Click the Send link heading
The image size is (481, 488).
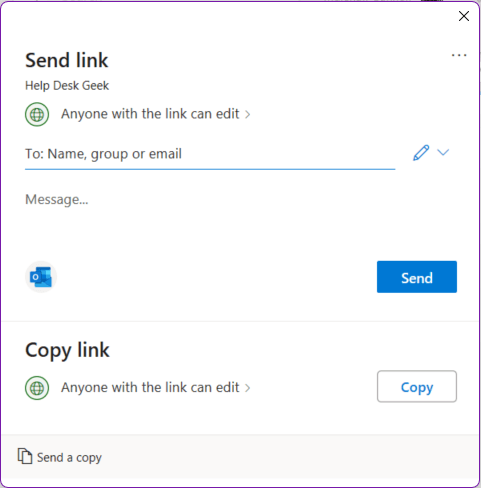67,60
